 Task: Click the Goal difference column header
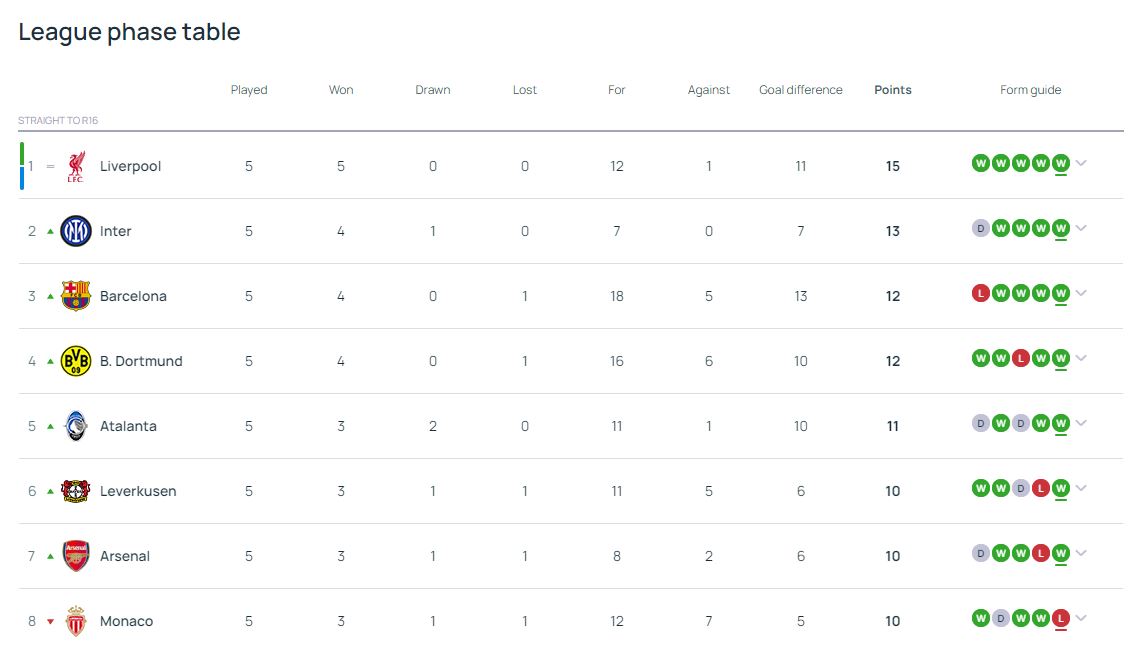[801, 90]
